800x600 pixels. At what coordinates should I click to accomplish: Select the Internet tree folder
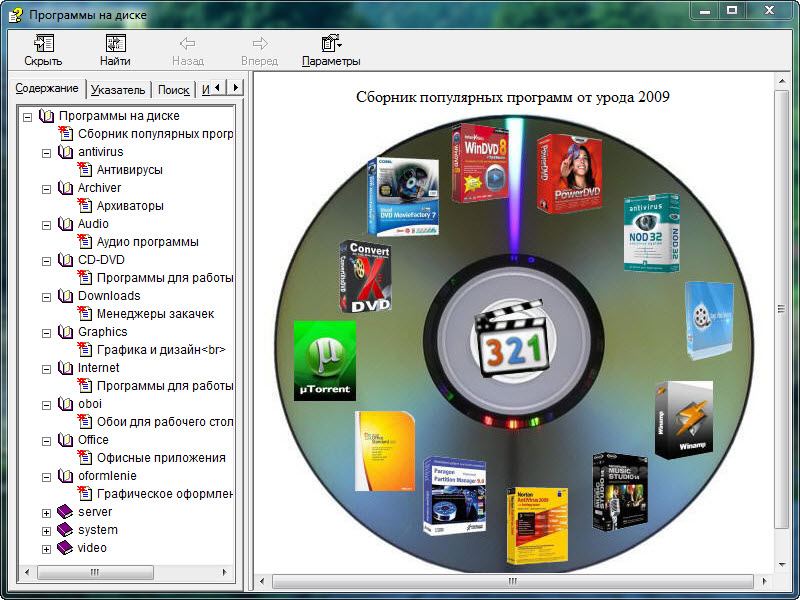[98, 368]
